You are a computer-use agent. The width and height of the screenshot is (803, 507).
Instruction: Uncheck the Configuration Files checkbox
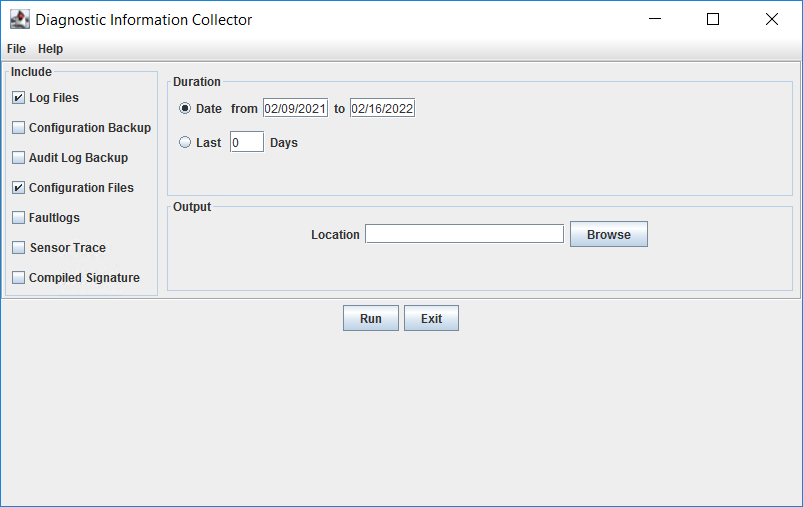(x=18, y=187)
